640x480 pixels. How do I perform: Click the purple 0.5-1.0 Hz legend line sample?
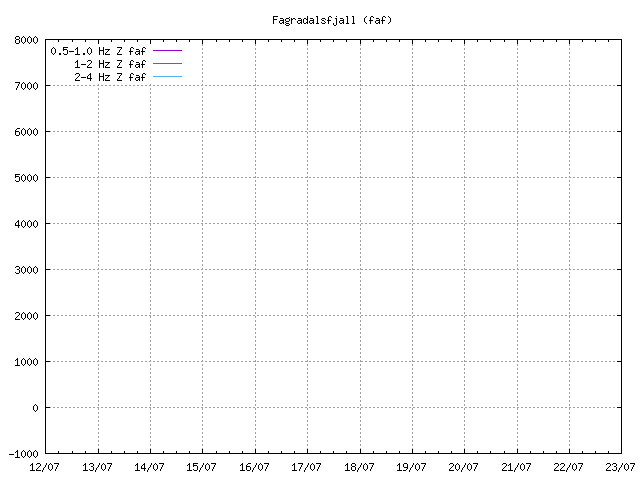coord(167,50)
